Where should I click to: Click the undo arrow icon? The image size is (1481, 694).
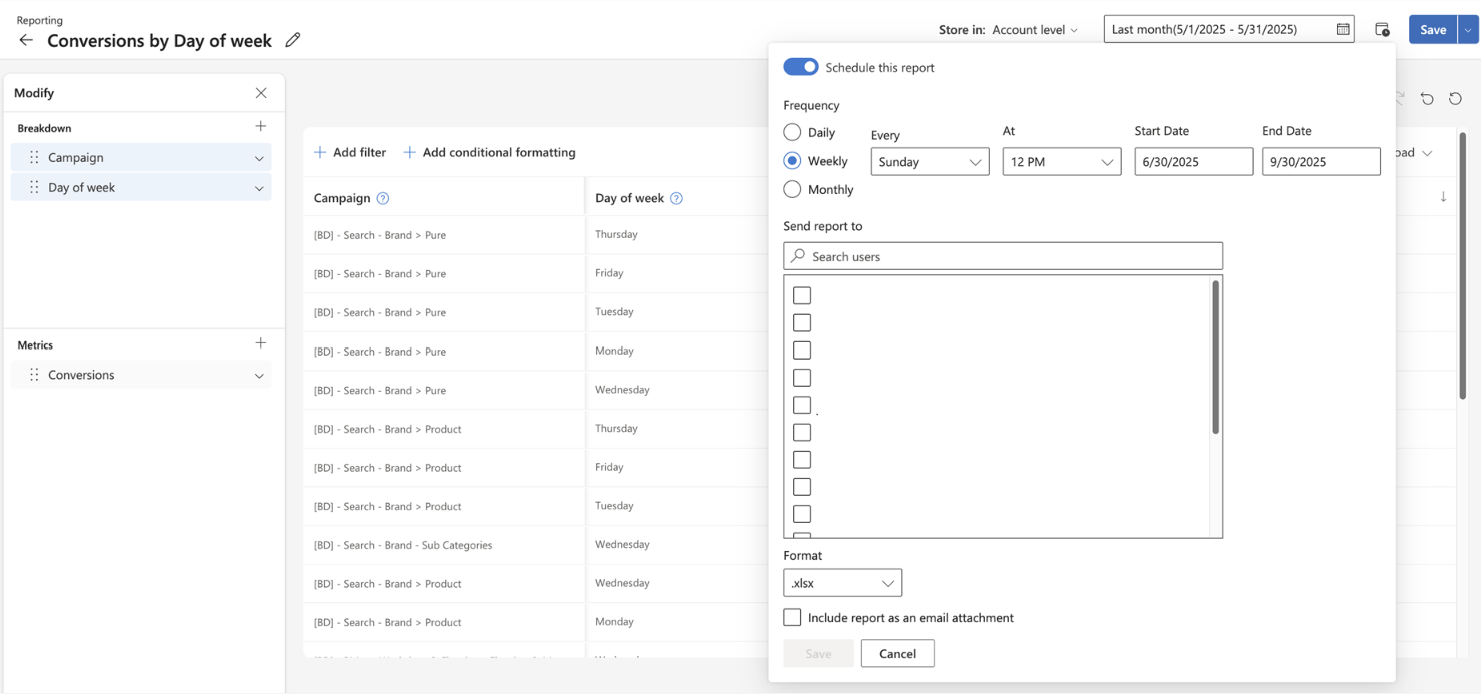coord(1427,98)
